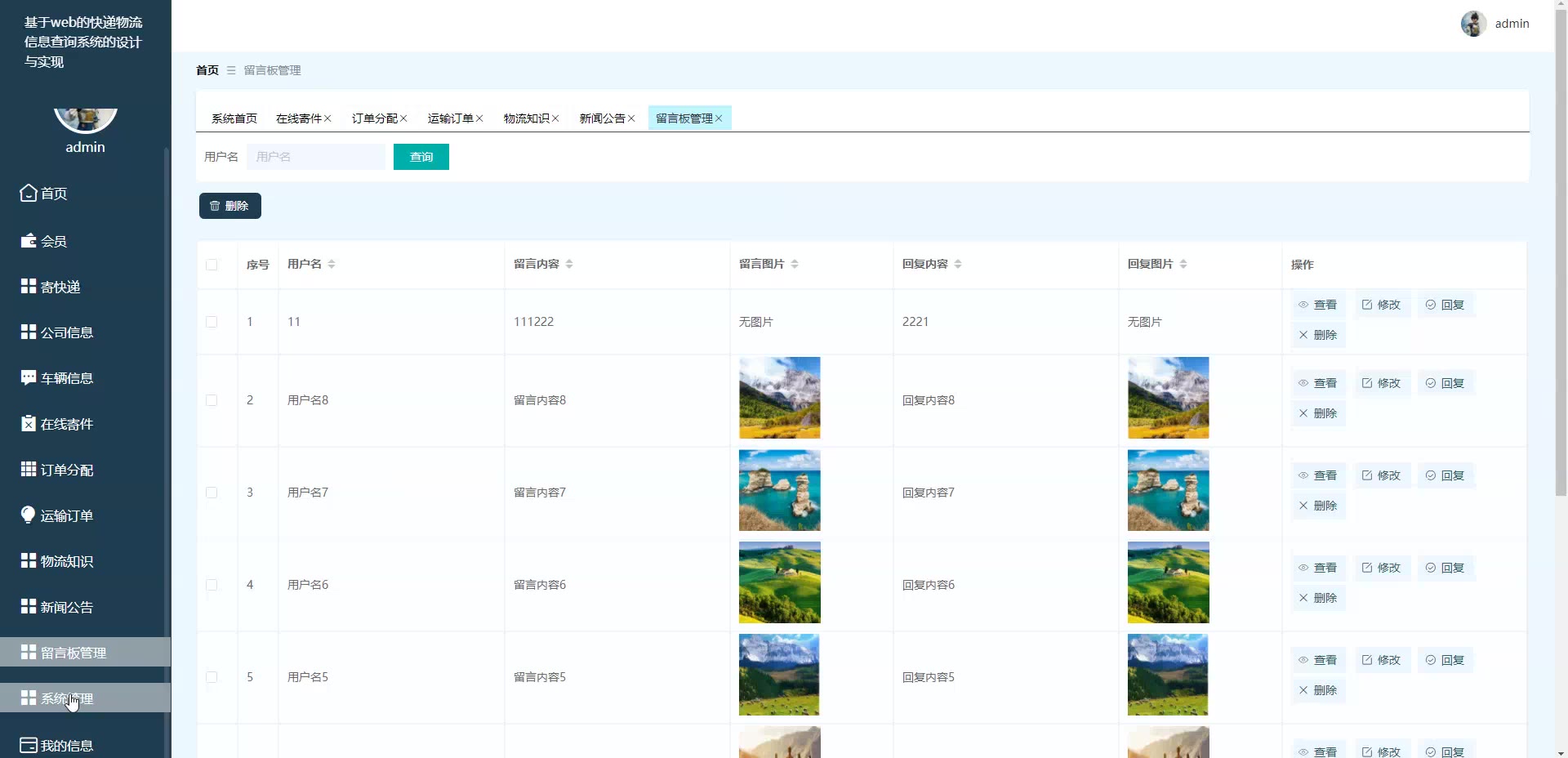This screenshot has width=1568, height=758.
Task: Click 查看 button for row 用户名6
Action: 1318,568
